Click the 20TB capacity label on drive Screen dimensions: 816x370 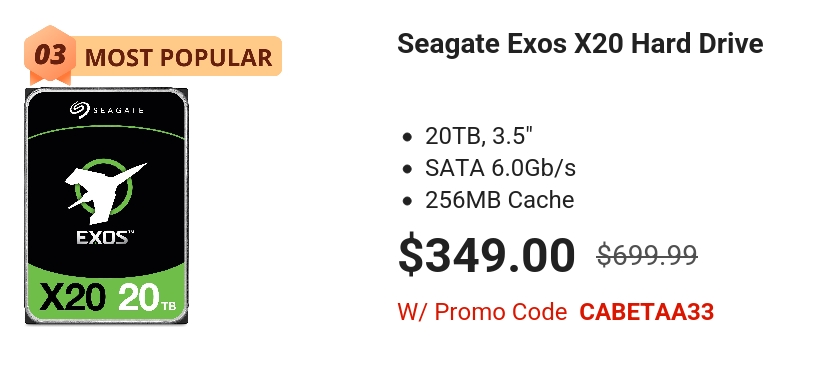click(148, 298)
